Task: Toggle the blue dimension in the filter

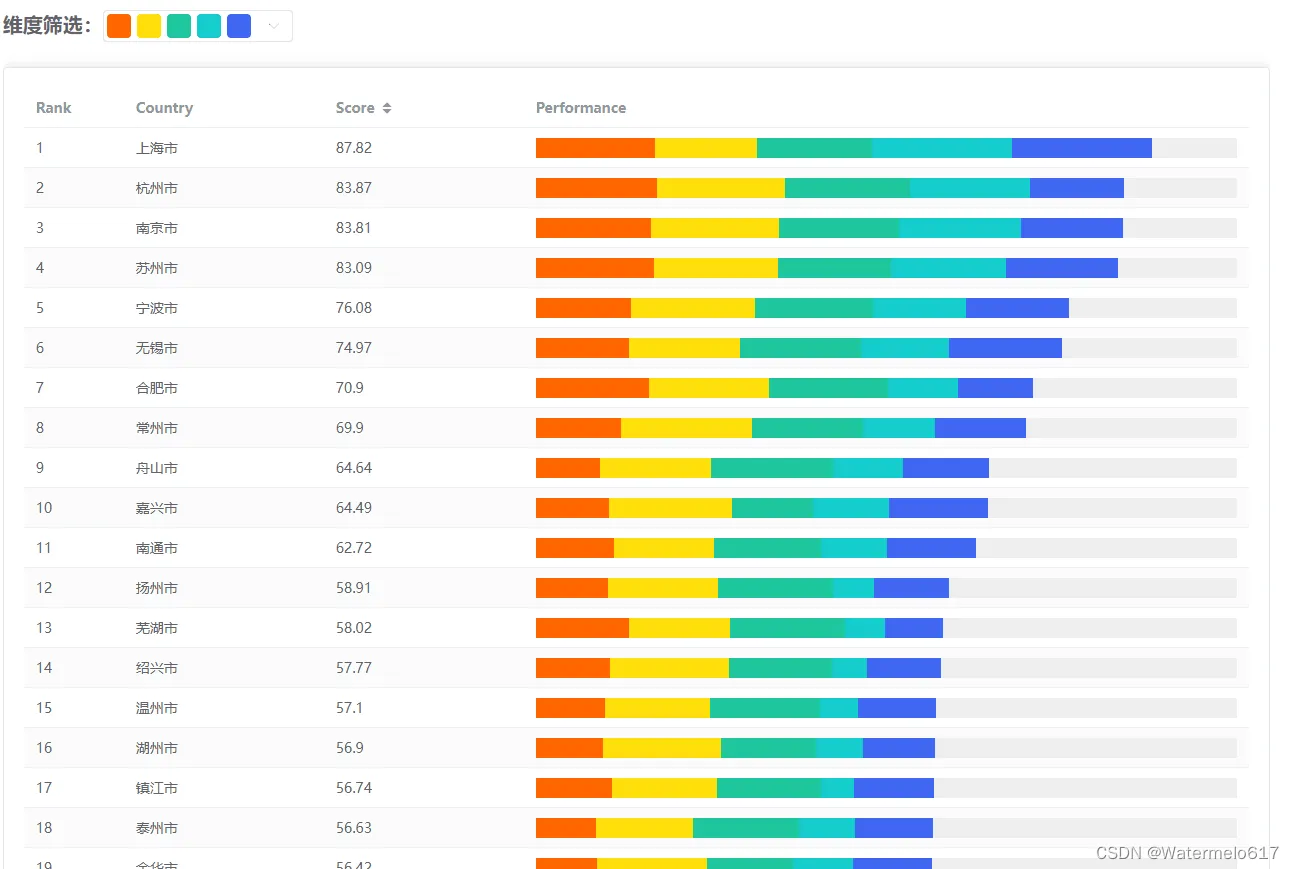Action: point(239,27)
